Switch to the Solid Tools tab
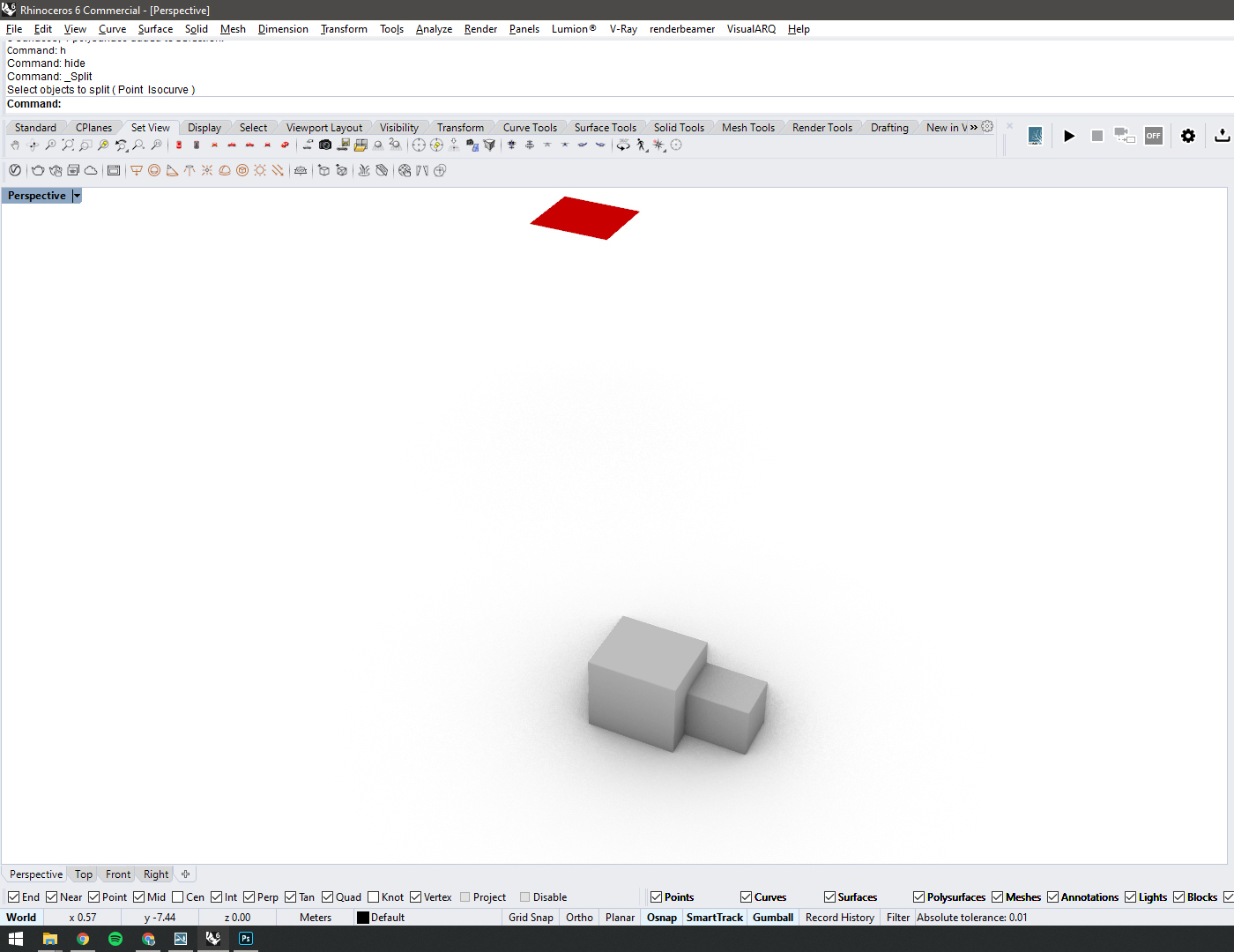The height and width of the screenshot is (952, 1234). pos(678,128)
